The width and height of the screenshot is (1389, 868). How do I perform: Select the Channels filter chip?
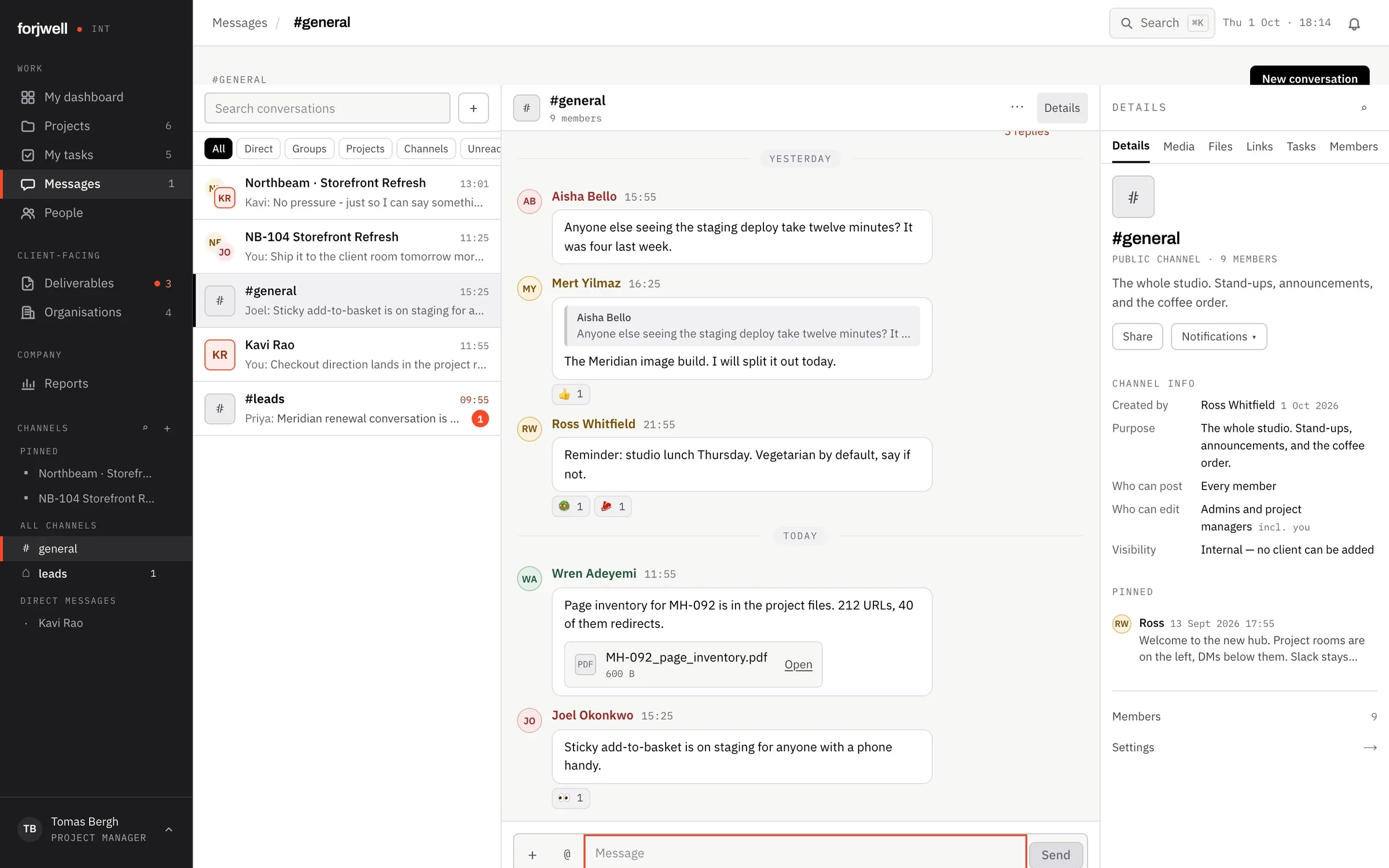426,149
